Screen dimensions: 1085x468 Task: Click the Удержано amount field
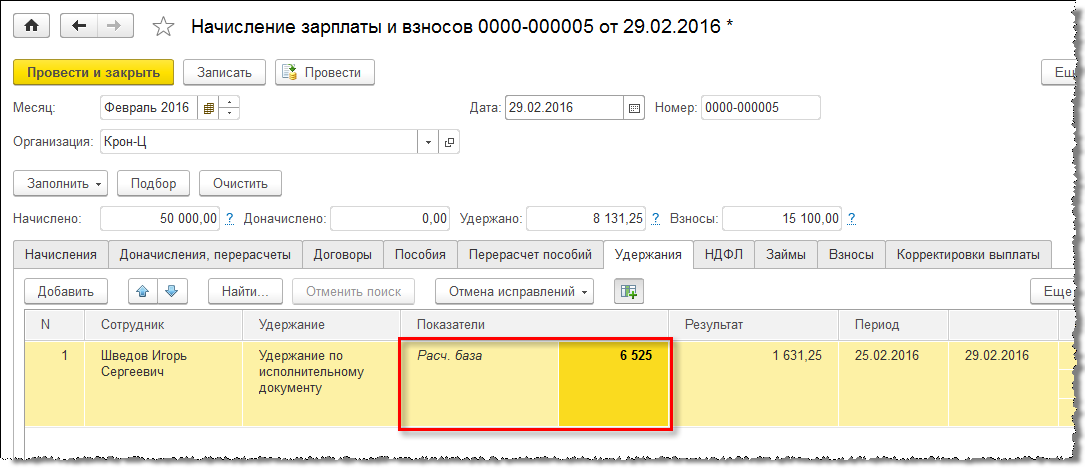point(586,219)
